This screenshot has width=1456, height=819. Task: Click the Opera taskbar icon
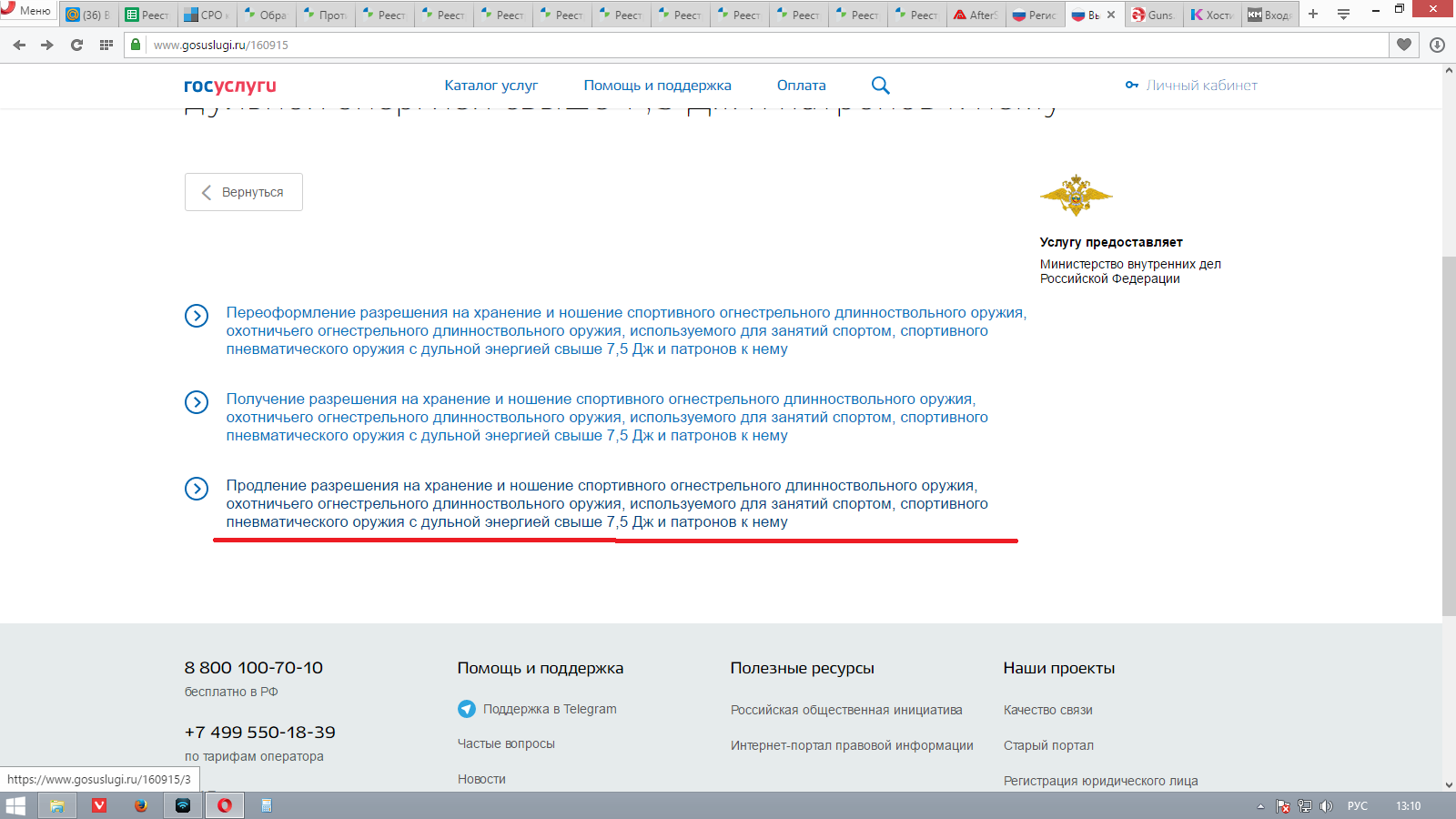pyautogui.click(x=225, y=805)
